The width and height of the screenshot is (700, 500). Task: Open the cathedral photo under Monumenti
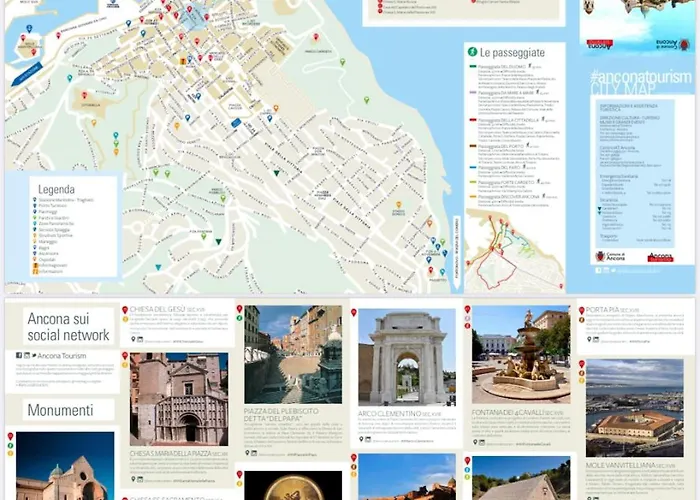65,466
